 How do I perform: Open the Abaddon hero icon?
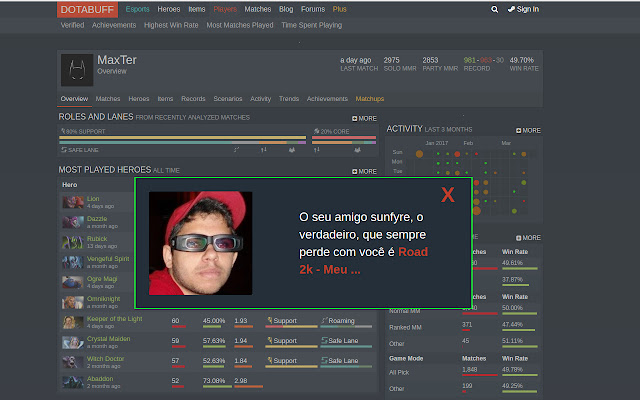pos(73,382)
